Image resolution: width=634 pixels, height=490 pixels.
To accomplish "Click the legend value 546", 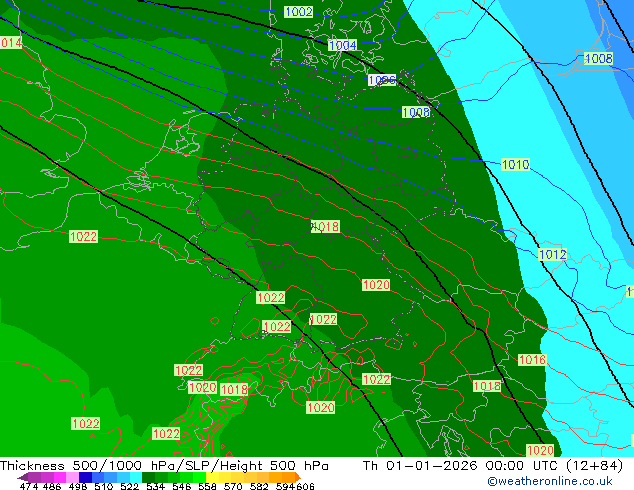I will [182, 486].
